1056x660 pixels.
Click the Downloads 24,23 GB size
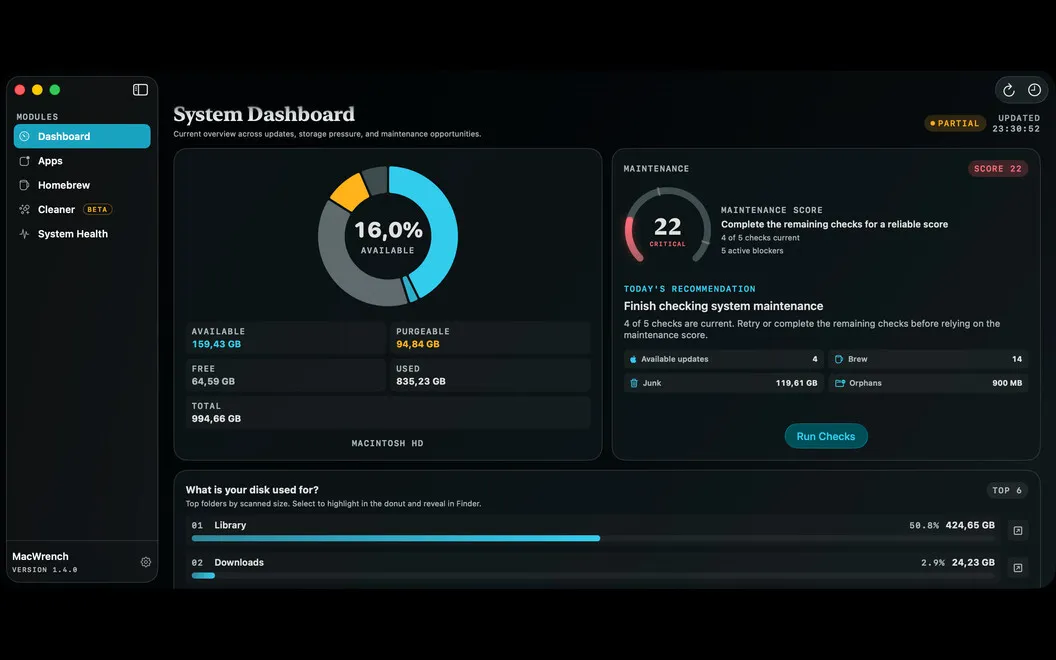[x=973, y=562]
